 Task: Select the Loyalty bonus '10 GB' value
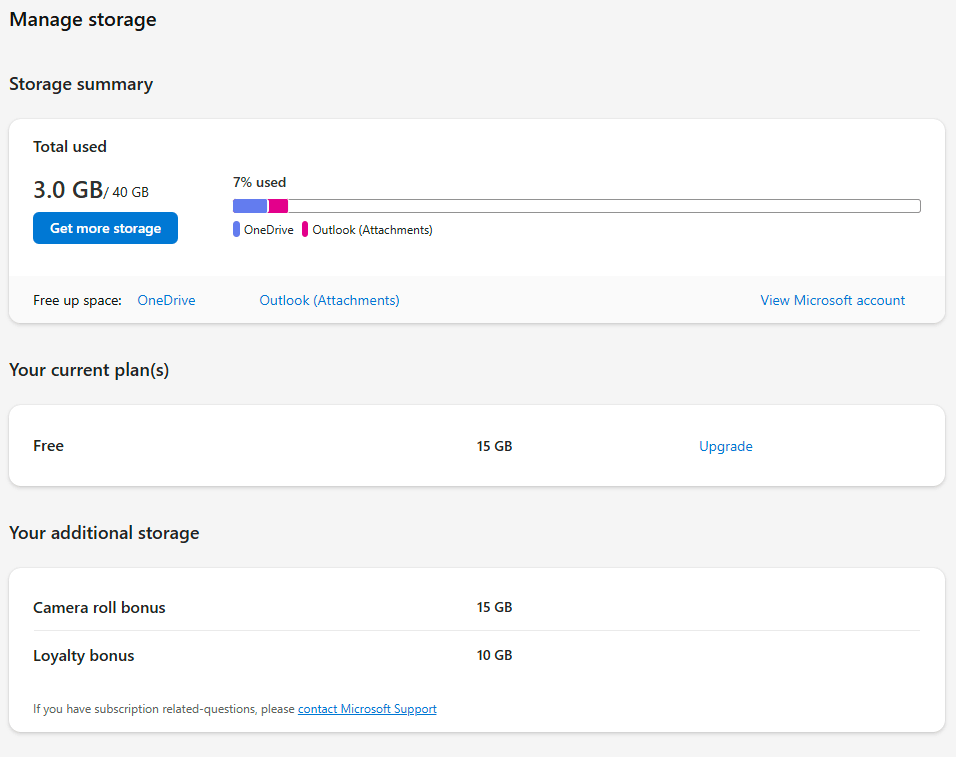click(494, 655)
